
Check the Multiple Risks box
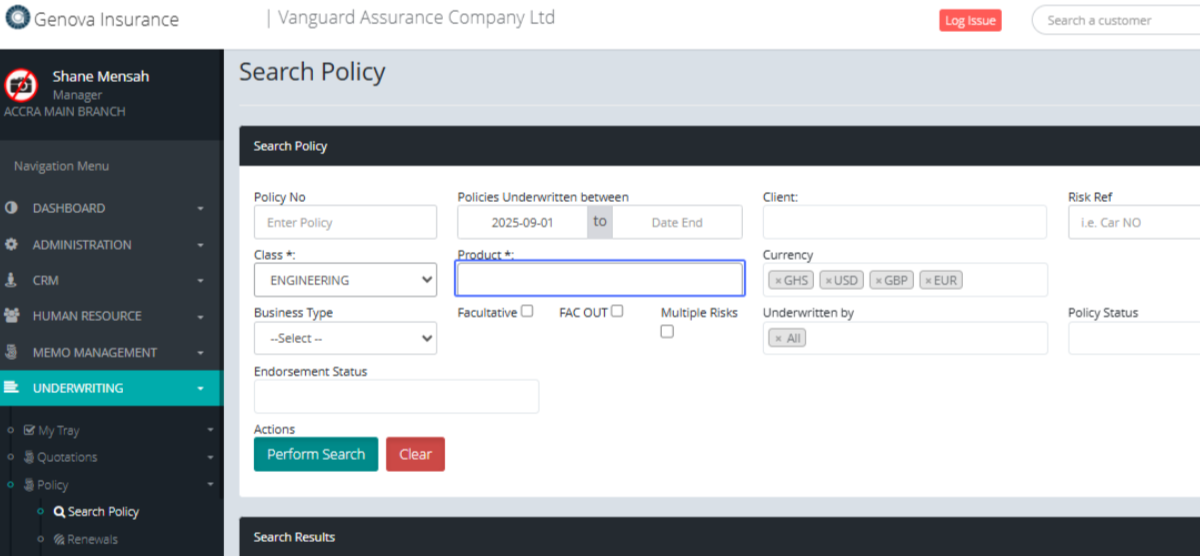[667, 332]
